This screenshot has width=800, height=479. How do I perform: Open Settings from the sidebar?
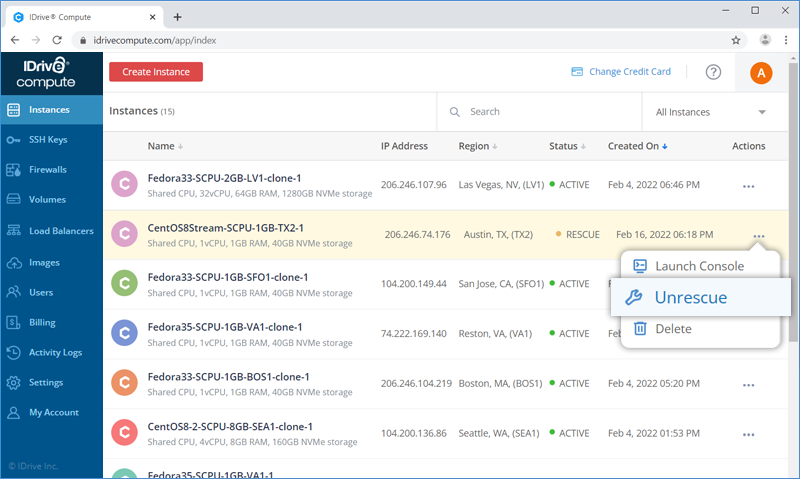click(x=51, y=383)
